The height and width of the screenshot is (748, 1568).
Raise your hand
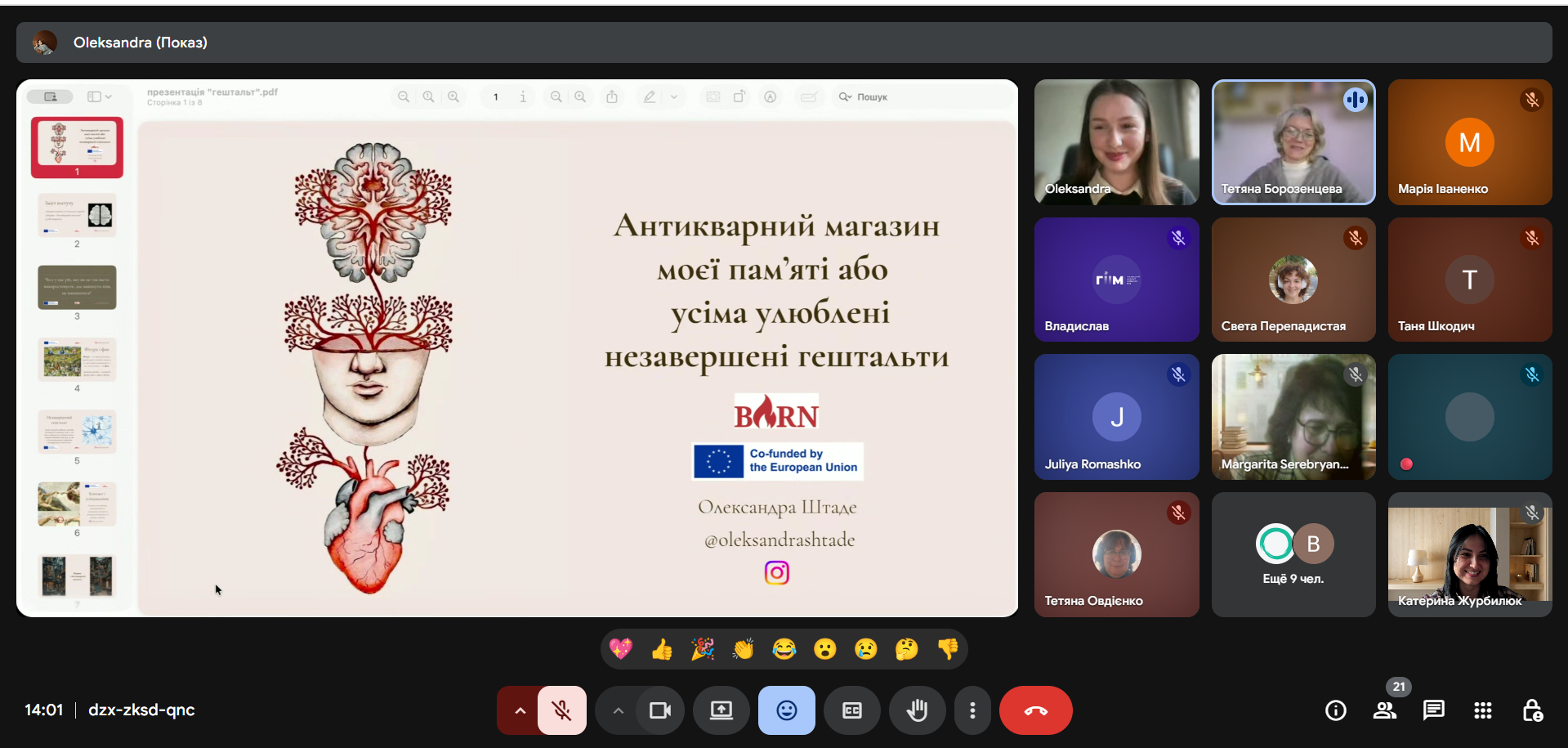click(x=917, y=710)
